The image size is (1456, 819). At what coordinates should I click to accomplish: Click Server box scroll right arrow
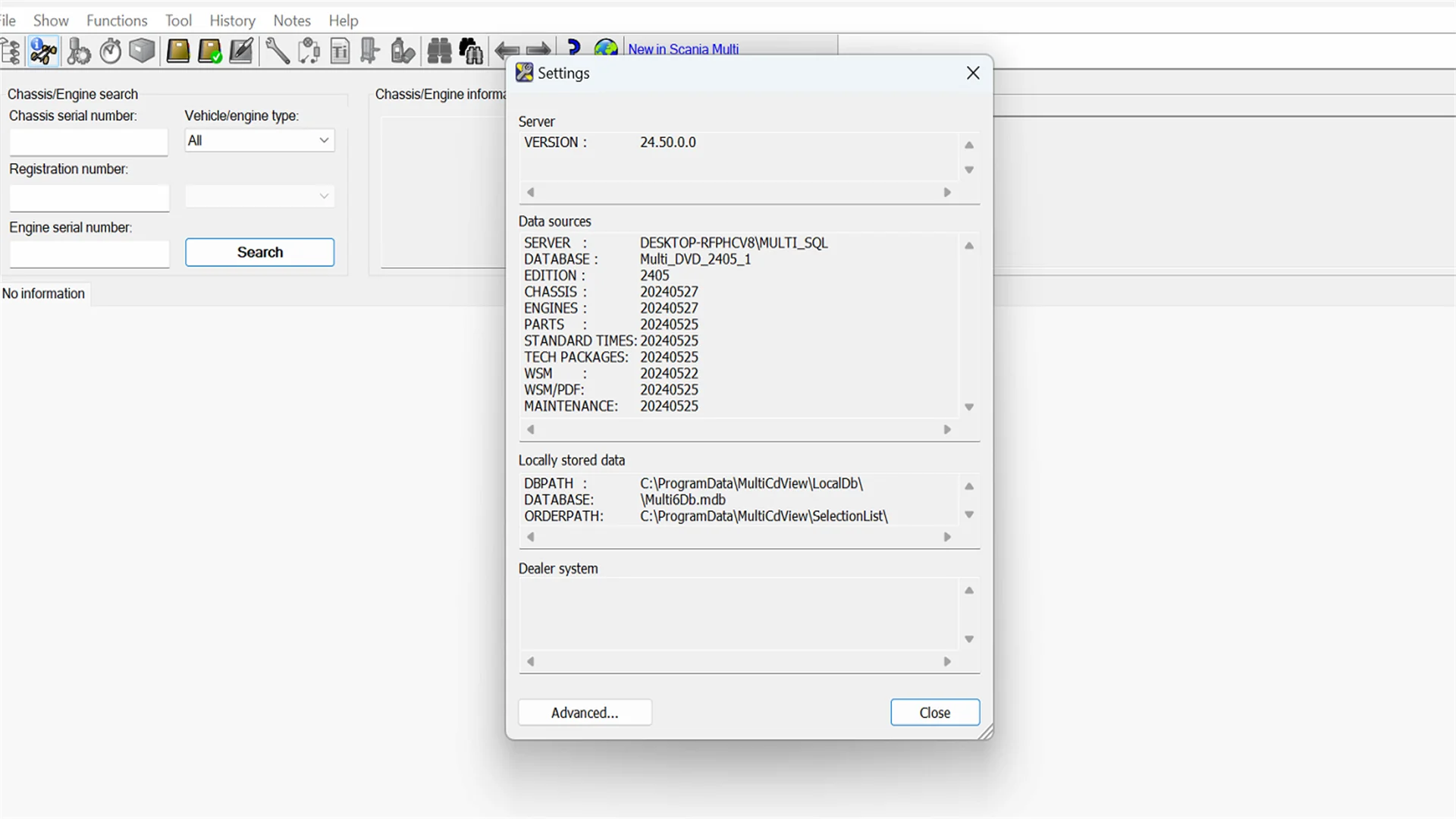[947, 192]
